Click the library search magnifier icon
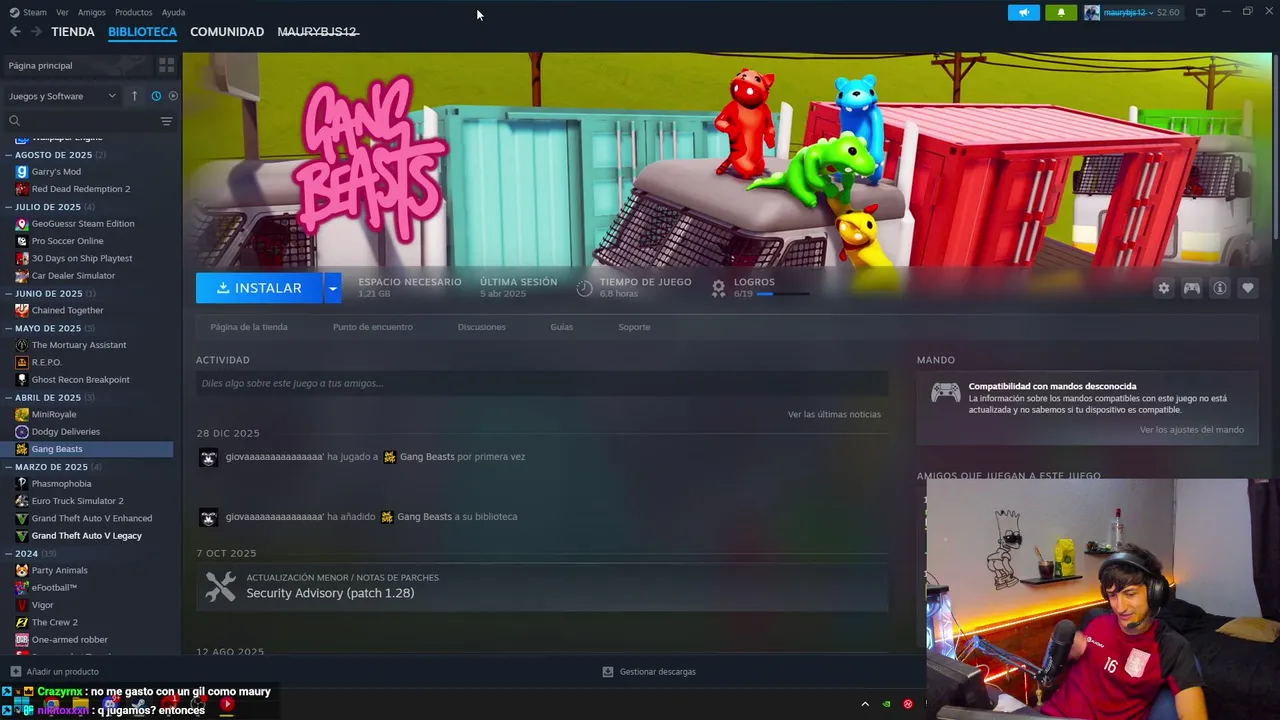 [14, 121]
